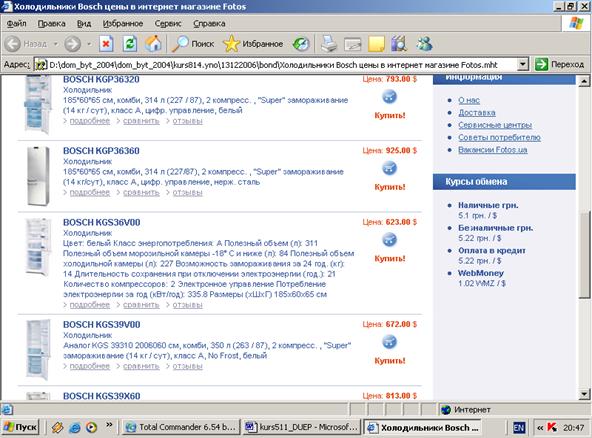This screenshot has width=592, height=438.
Task: Click the pencil quick launch icon near Пуск
Action: coord(57,427)
